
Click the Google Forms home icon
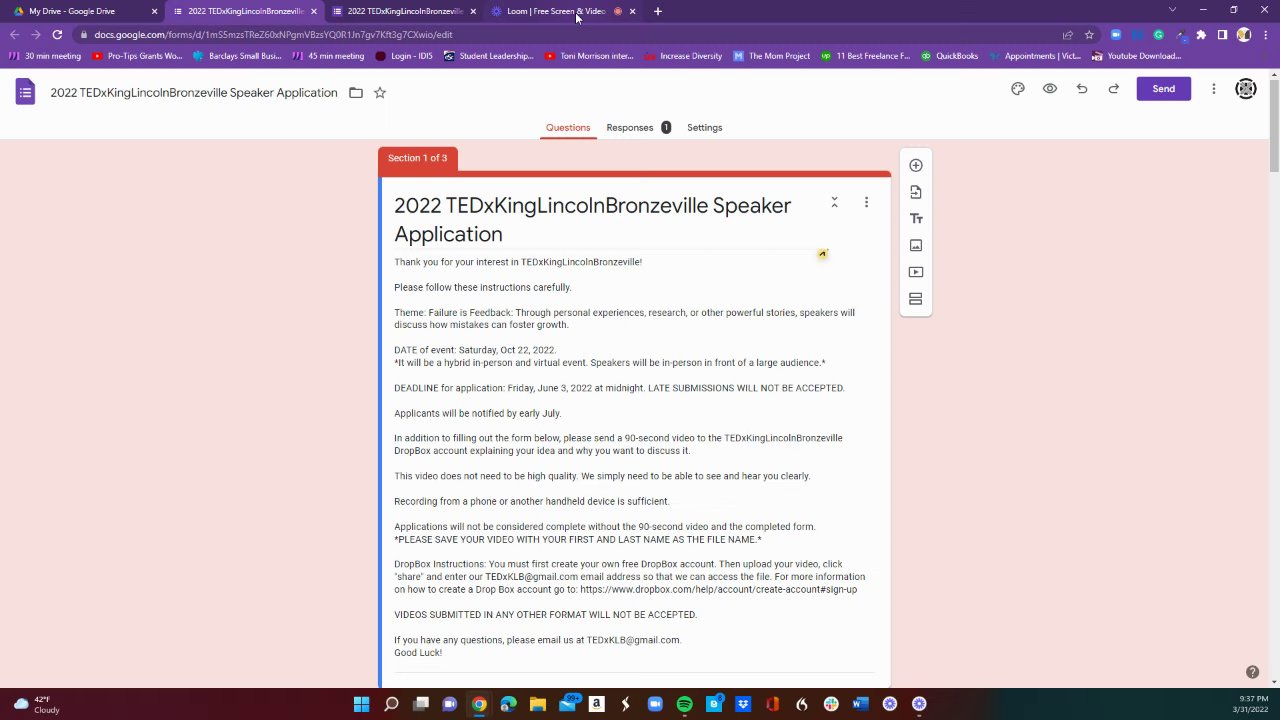point(26,92)
